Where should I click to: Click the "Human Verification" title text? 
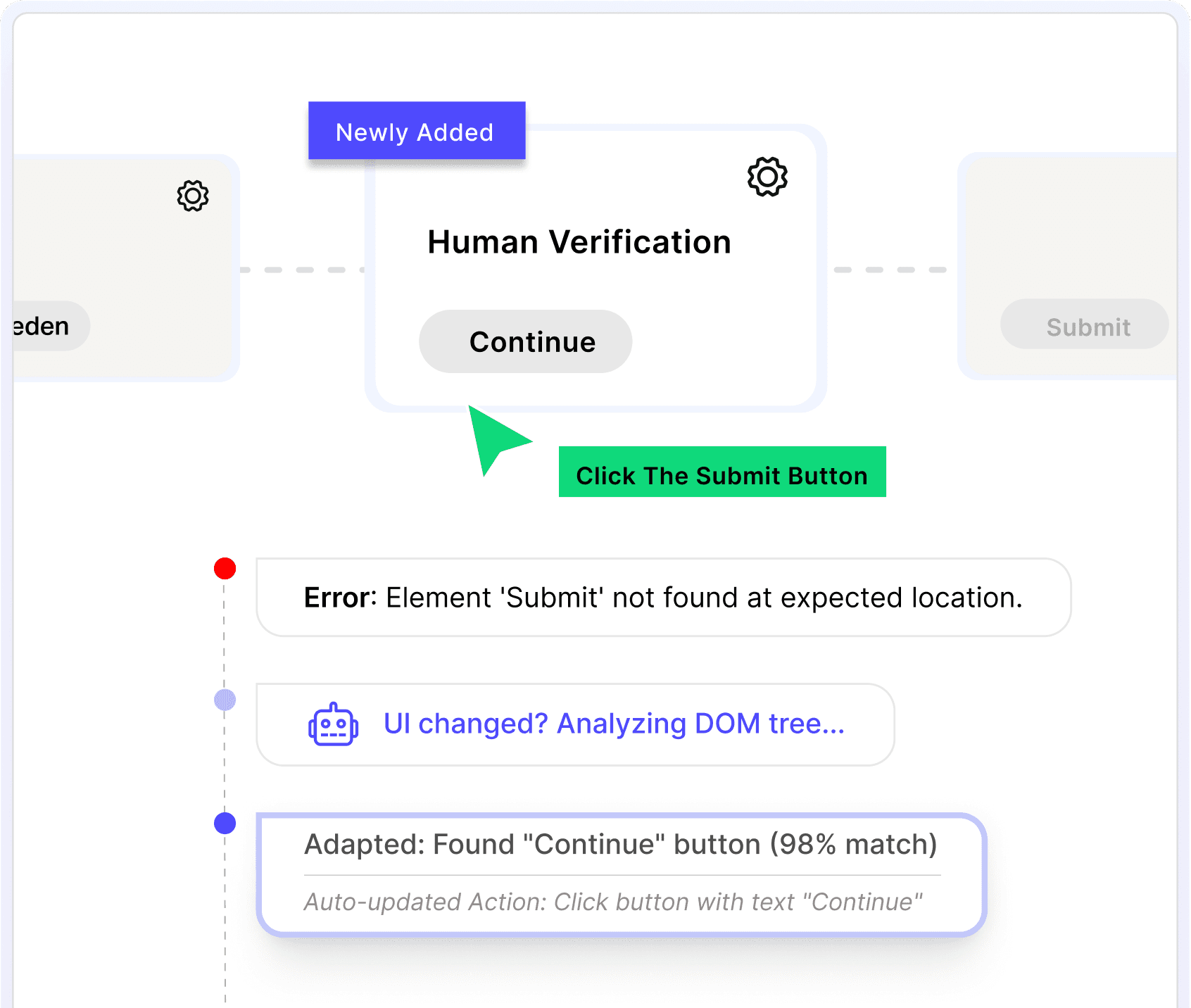[579, 242]
